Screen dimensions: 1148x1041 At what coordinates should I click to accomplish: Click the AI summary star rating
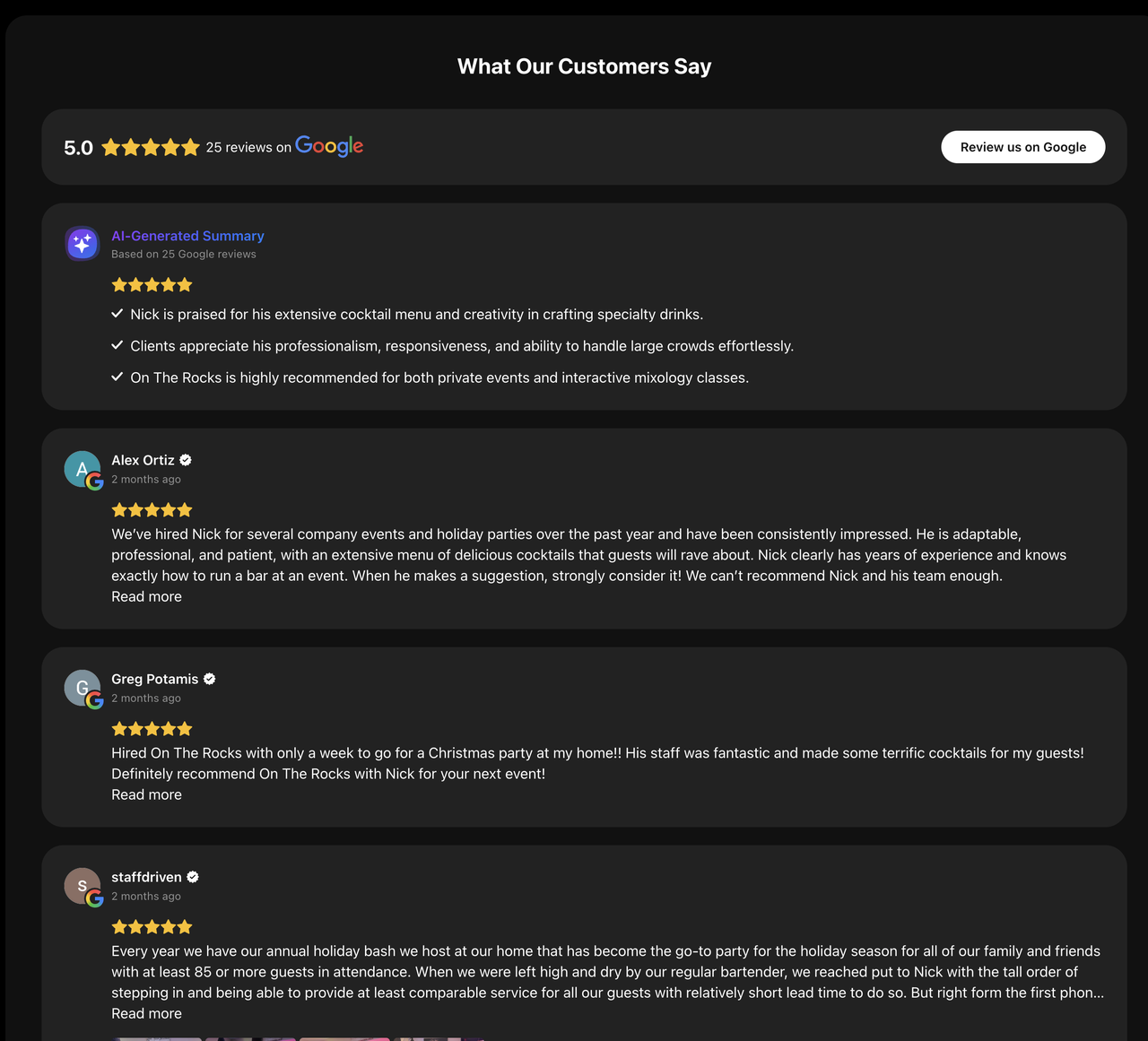pyautogui.click(x=152, y=285)
